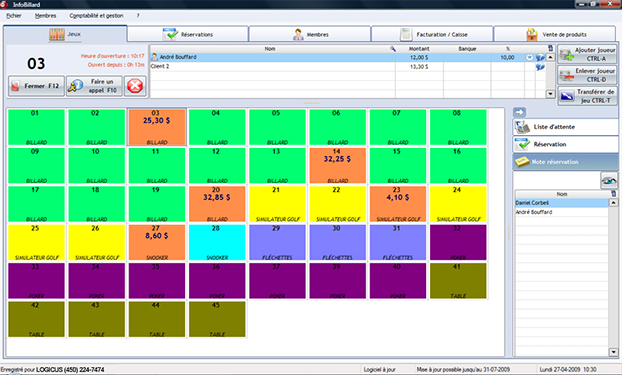Click the chat icon on André Bouffard row
This screenshot has width=622, height=375.
pyautogui.click(x=540, y=58)
